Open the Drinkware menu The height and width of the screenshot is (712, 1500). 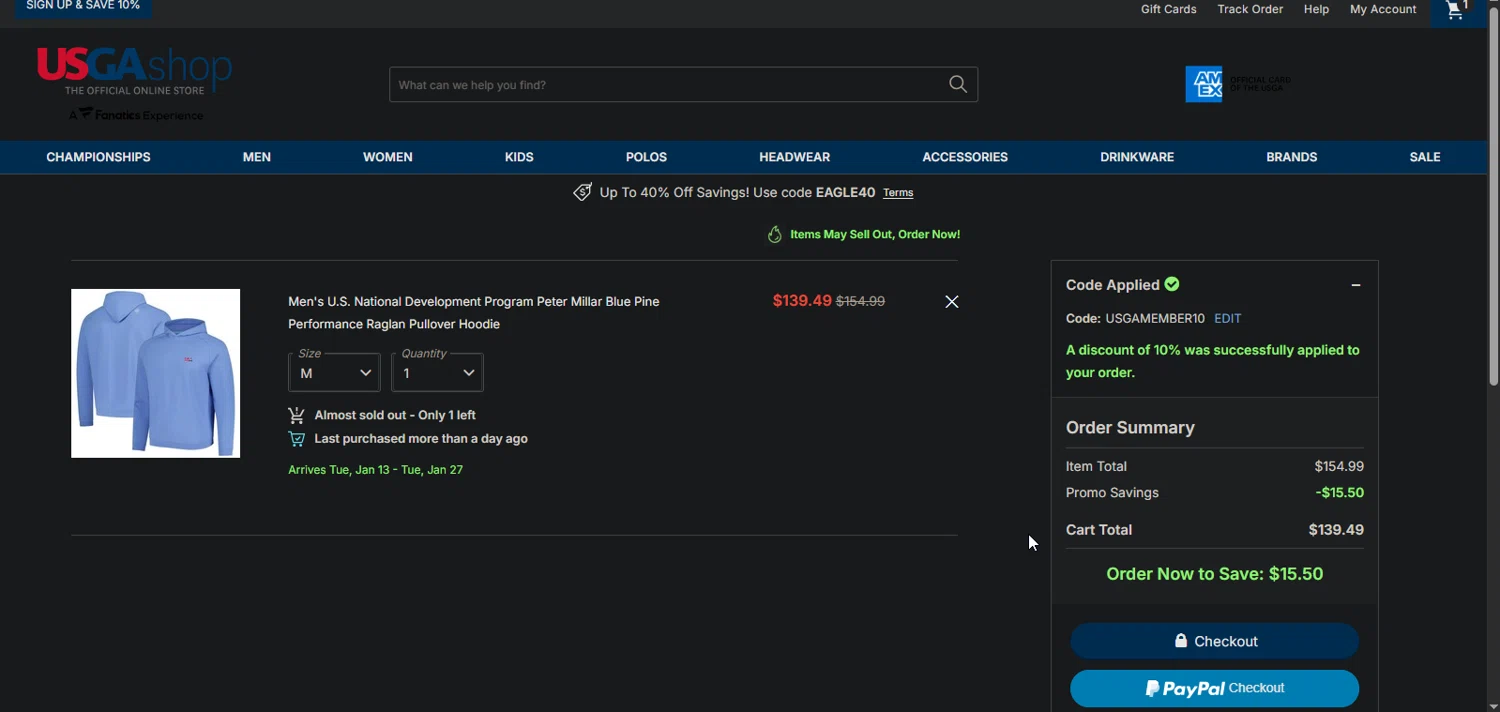click(1137, 157)
